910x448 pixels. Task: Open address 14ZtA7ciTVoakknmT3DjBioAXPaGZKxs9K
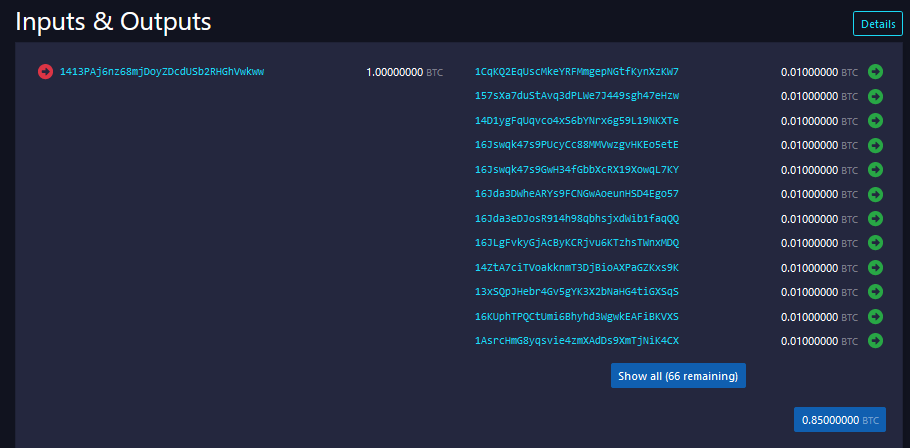(x=577, y=268)
